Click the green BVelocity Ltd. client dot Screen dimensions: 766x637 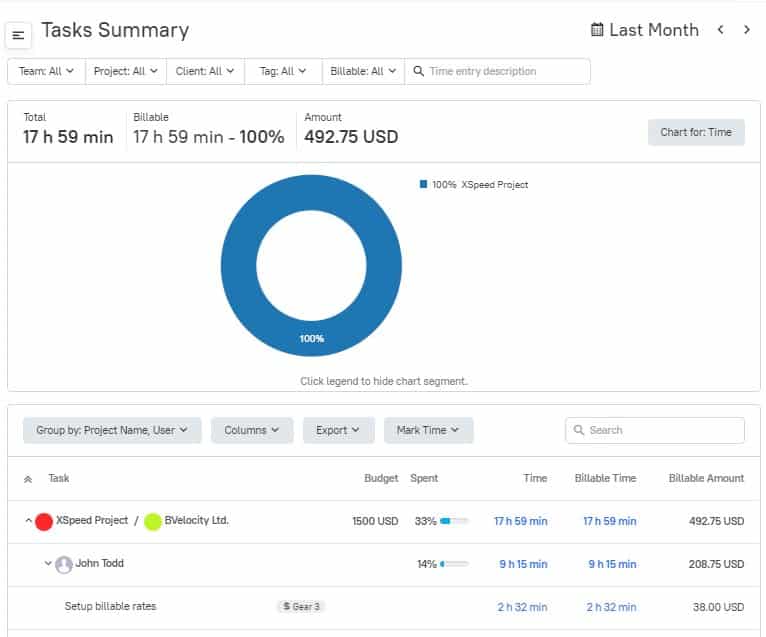click(x=153, y=522)
